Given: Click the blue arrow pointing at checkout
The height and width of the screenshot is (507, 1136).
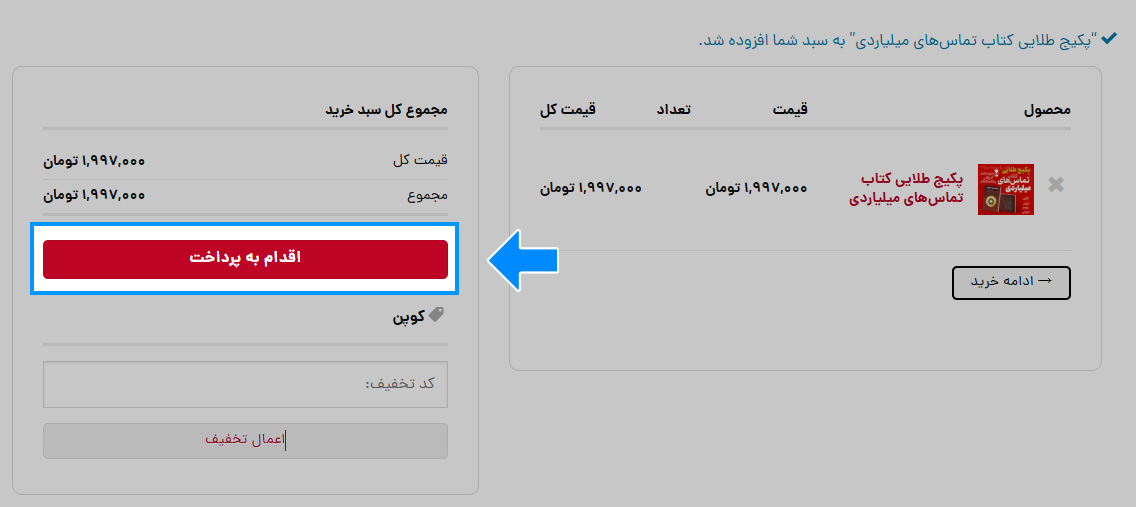Looking at the screenshot, I should tap(522, 260).
